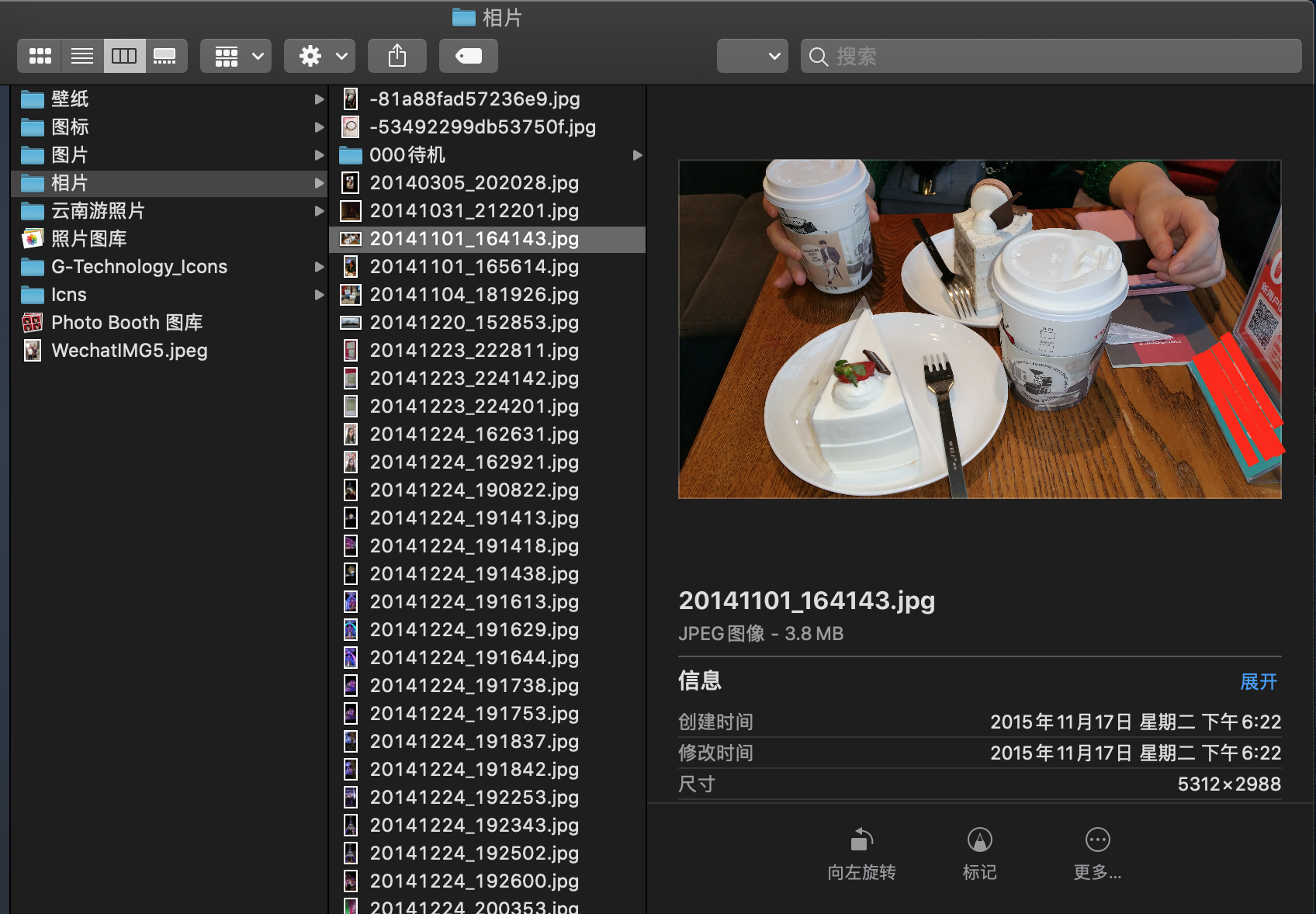Click the 20141224_191613.jpg file icon
Screen dimensions: 1316x914
(x=351, y=602)
